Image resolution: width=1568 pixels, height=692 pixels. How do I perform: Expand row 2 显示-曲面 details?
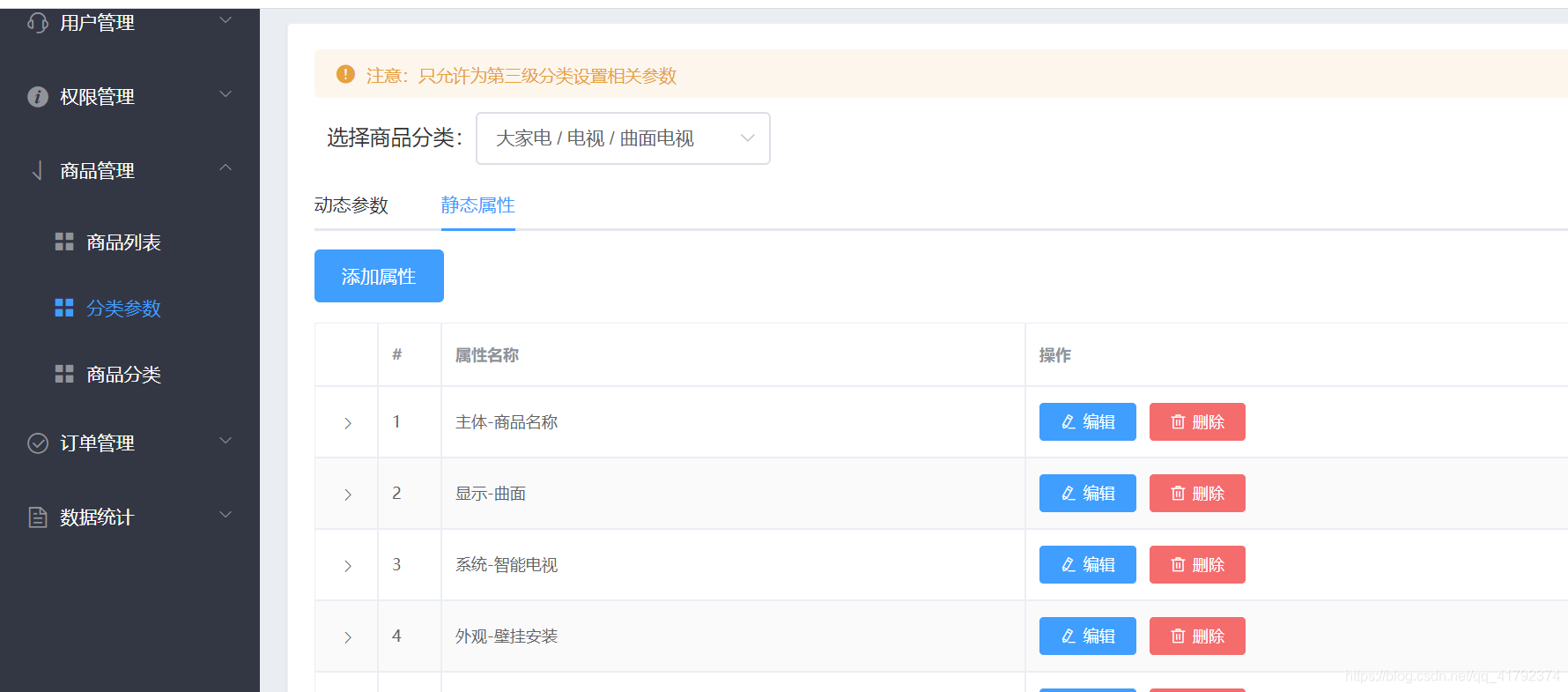pyautogui.click(x=348, y=495)
